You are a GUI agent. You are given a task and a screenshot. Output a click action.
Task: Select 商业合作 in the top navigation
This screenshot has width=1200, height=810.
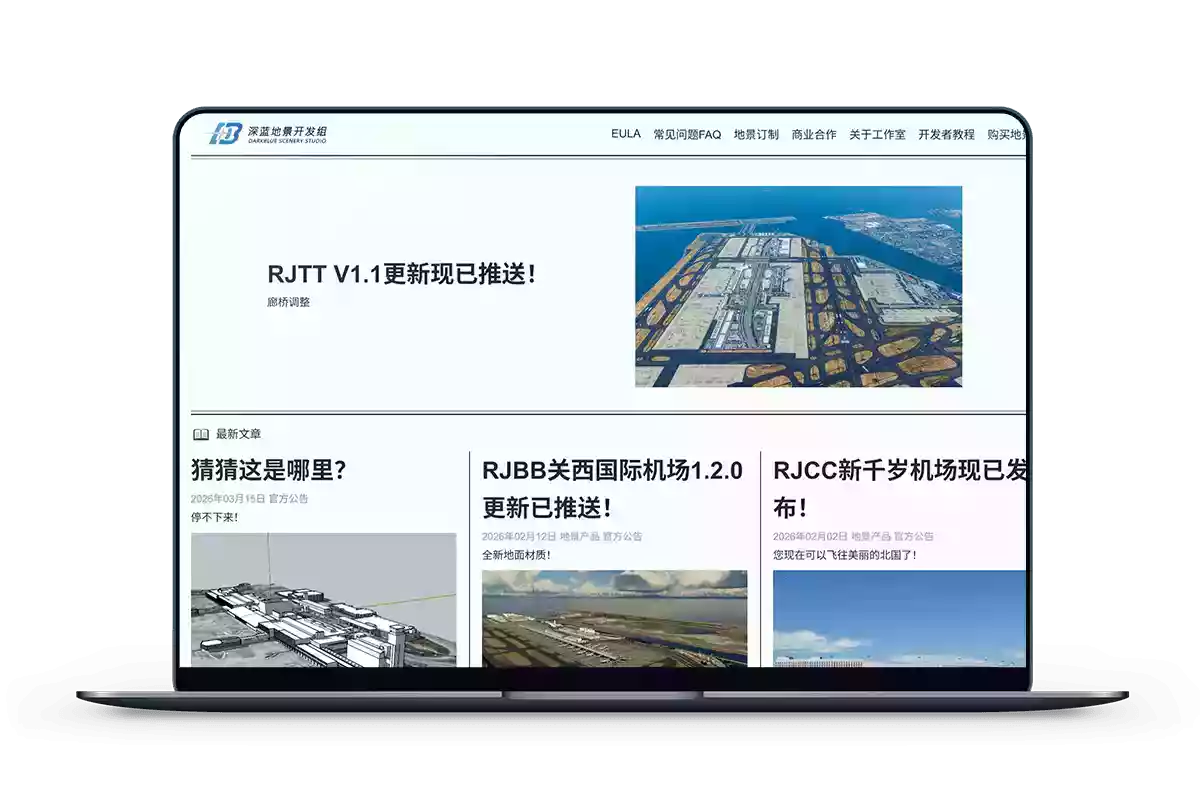(814, 135)
